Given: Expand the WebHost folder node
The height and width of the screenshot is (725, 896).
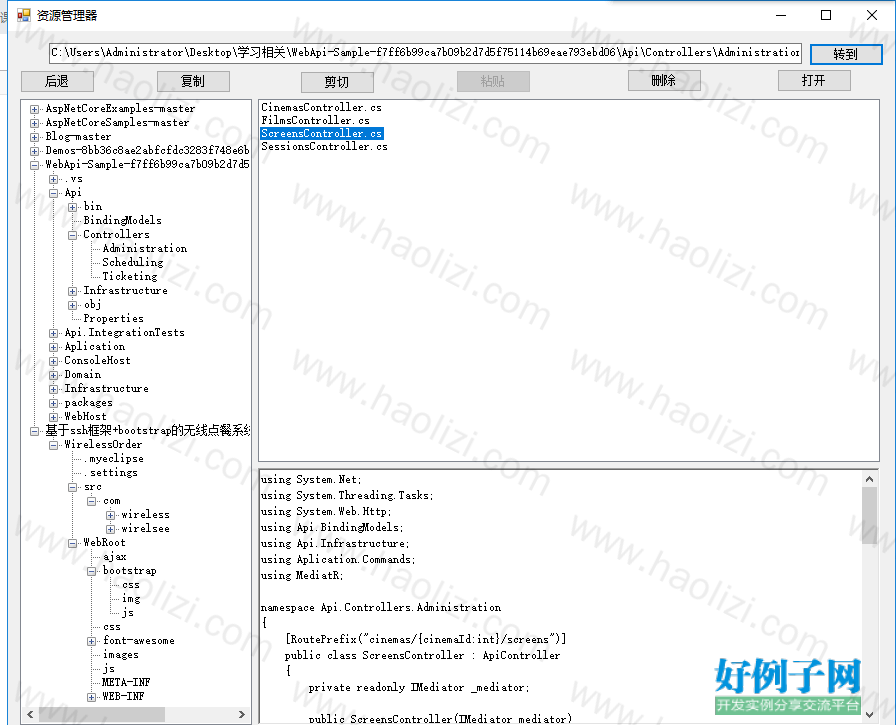Looking at the screenshot, I should 54,417.
